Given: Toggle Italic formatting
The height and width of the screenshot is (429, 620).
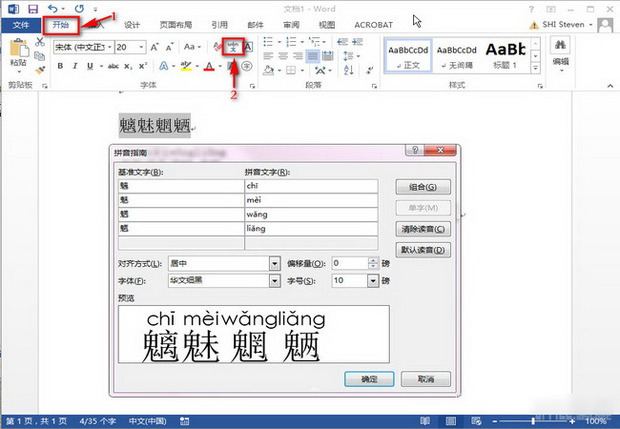Looking at the screenshot, I should [x=75, y=66].
